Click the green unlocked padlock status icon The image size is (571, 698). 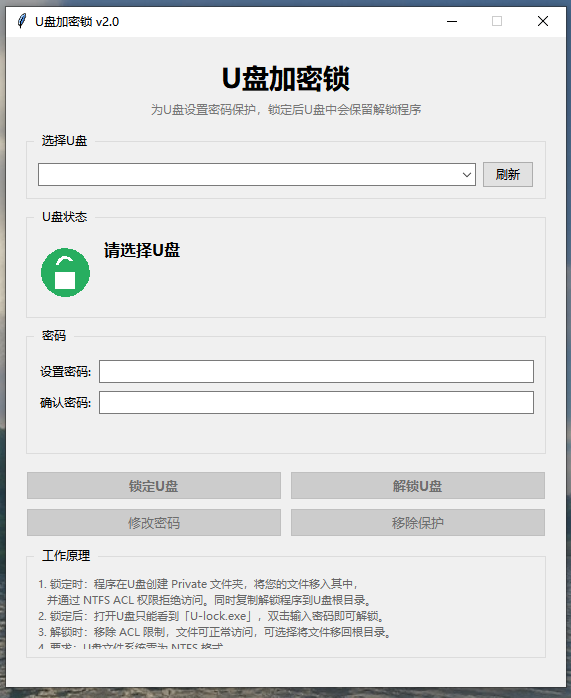coord(65,272)
